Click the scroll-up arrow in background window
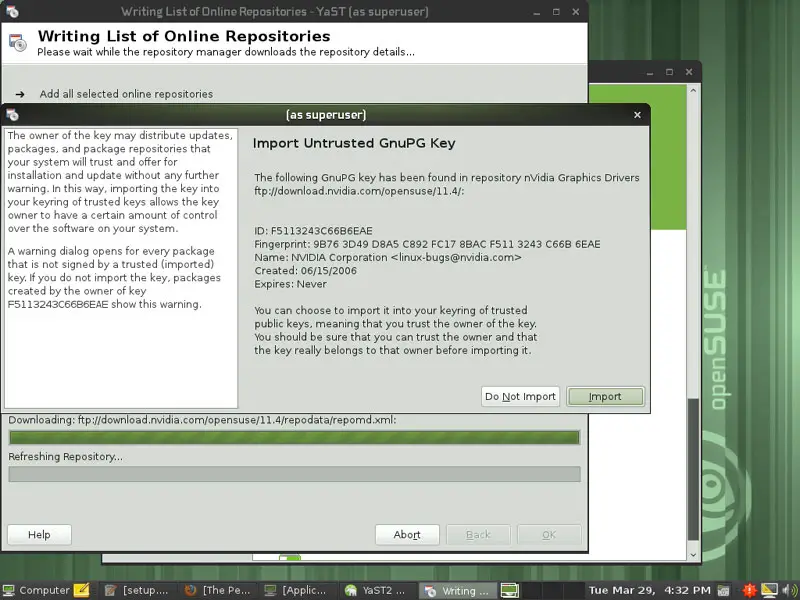 (693, 90)
